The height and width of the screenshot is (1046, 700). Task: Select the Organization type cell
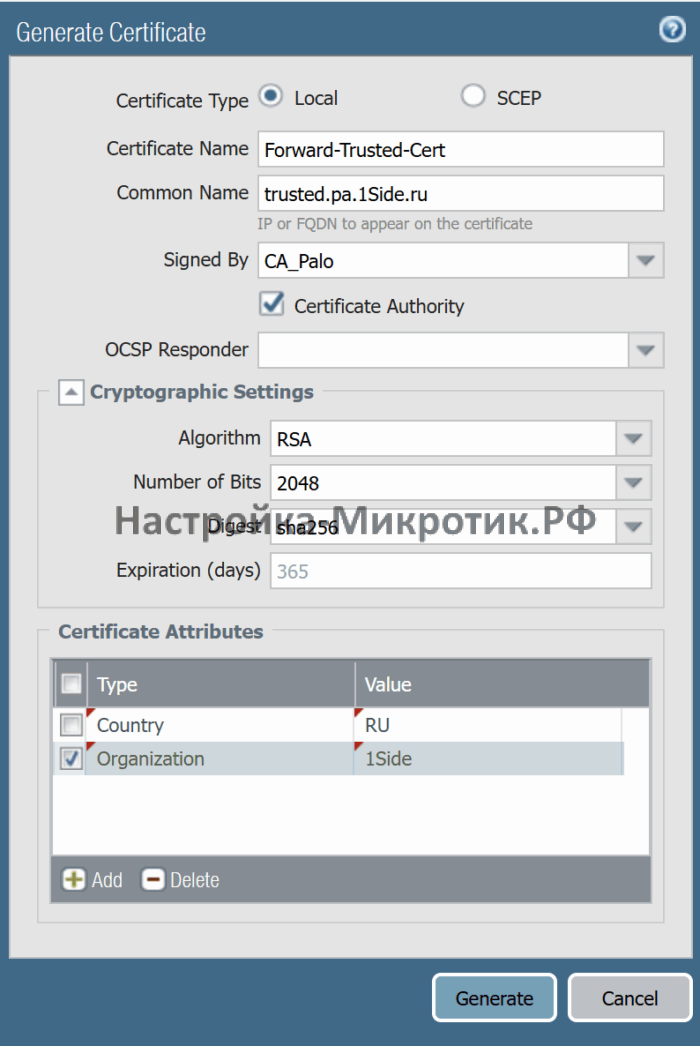[220, 758]
